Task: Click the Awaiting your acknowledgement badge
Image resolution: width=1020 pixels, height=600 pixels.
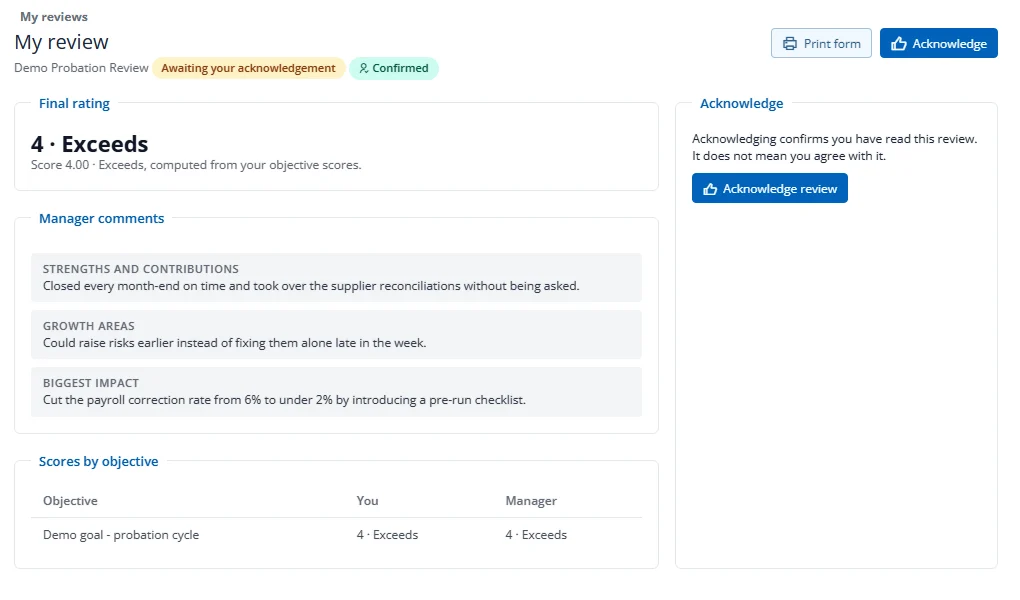Action: coord(248,68)
